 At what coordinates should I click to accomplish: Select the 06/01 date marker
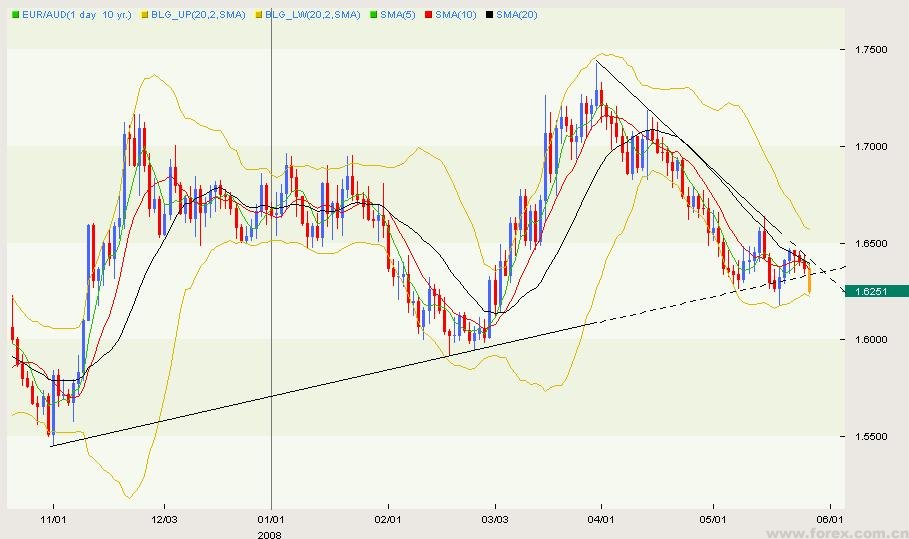tap(830, 520)
